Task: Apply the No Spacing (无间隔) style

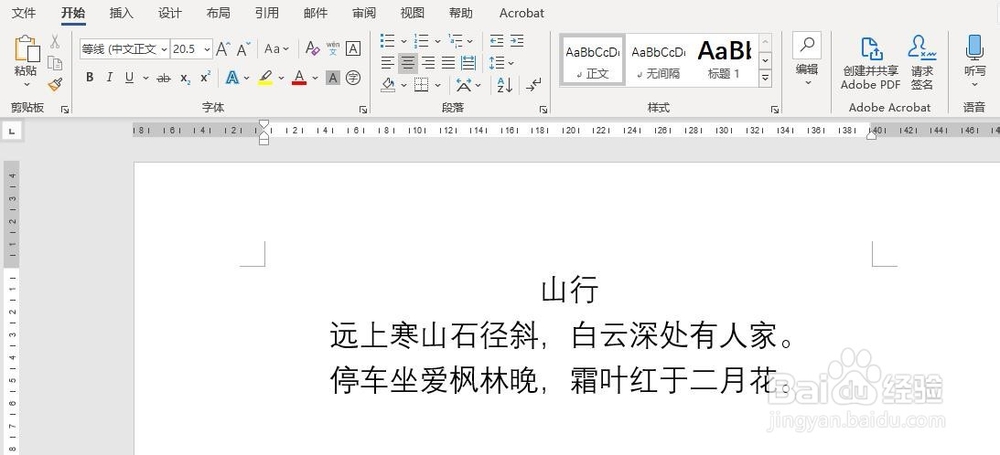Action: tap(658, 60)
